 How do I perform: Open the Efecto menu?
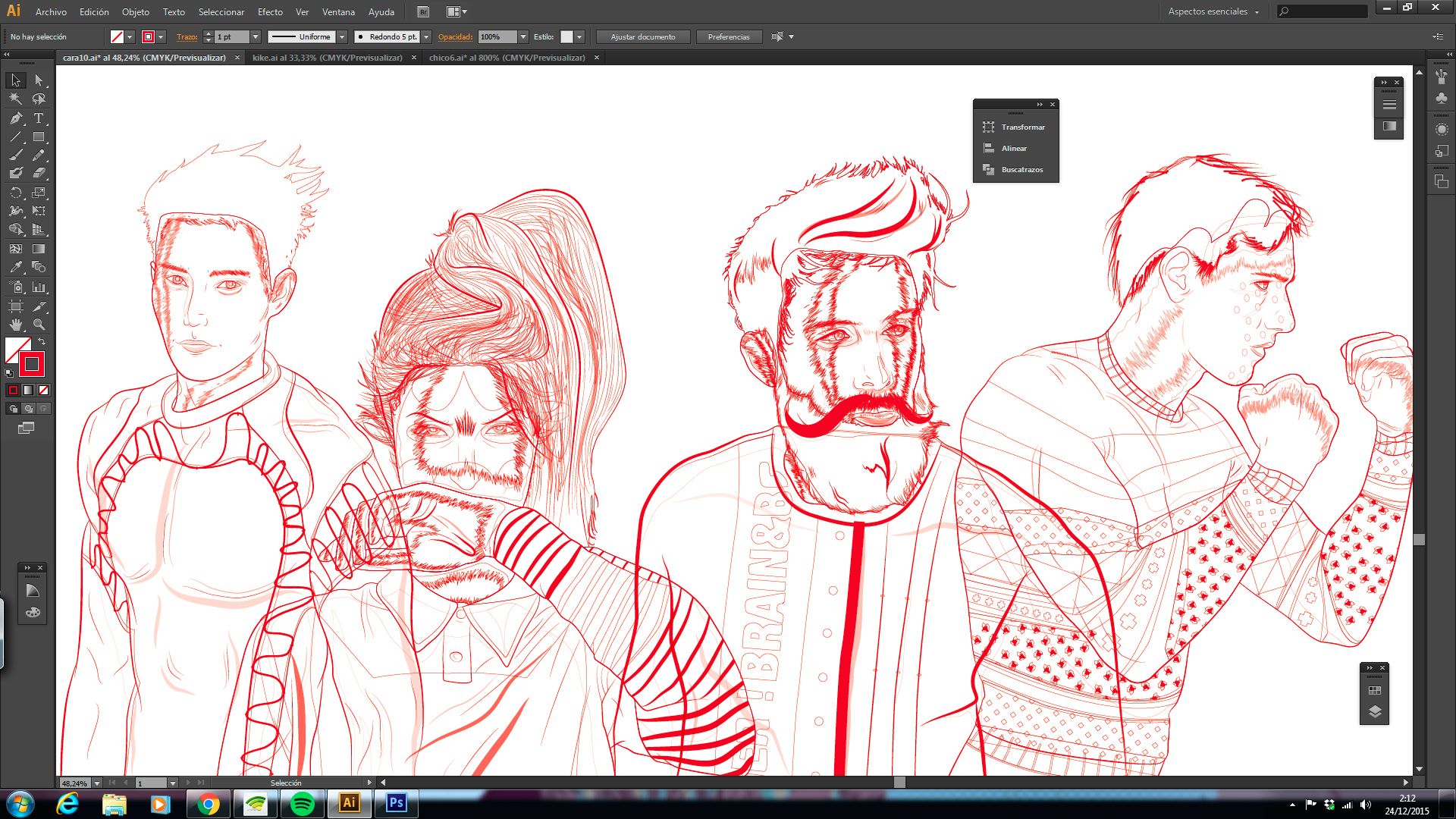click(270, 12)
